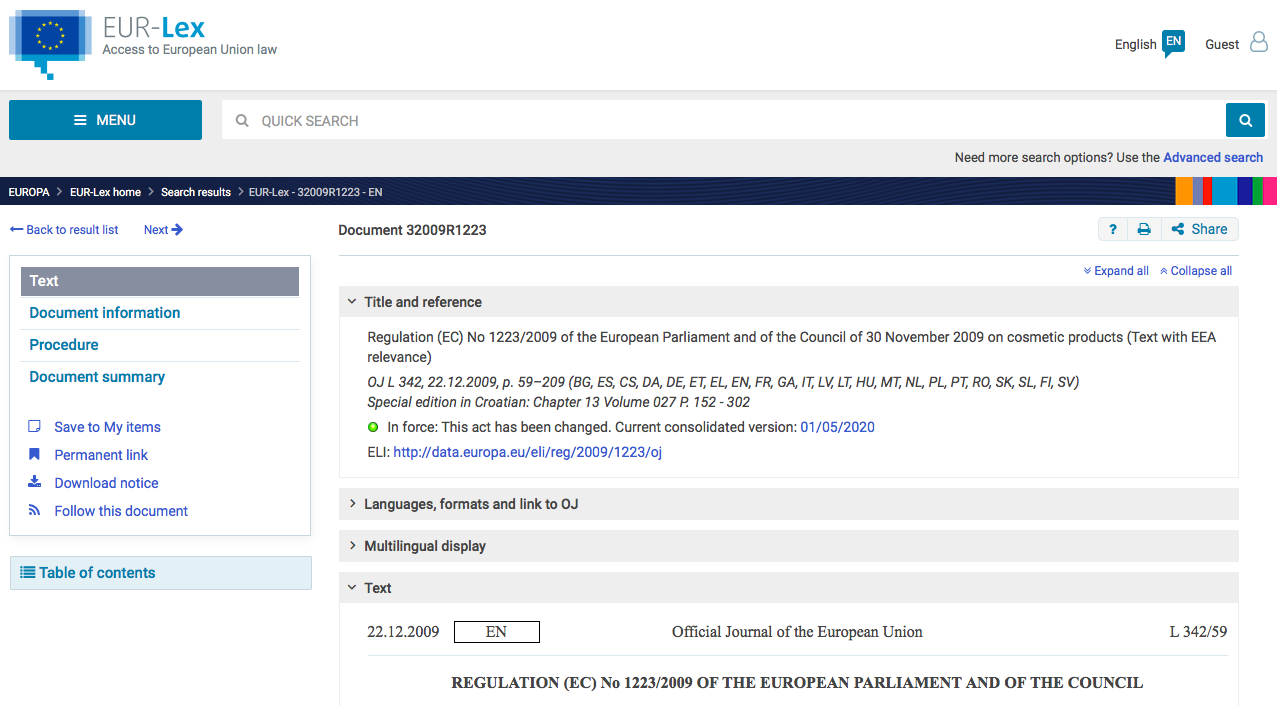Click Collapse all sections link
This screenshot has width=1277, height=706.
(x=1196, y=271)
